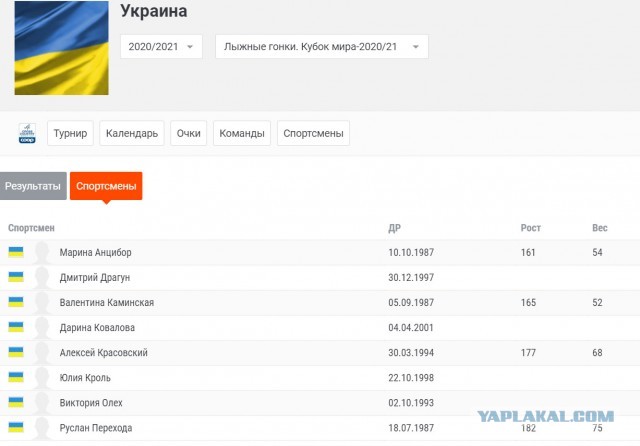Click the tournament logo icon beside Турнир

pyautogui.click(x=27, y=133)
